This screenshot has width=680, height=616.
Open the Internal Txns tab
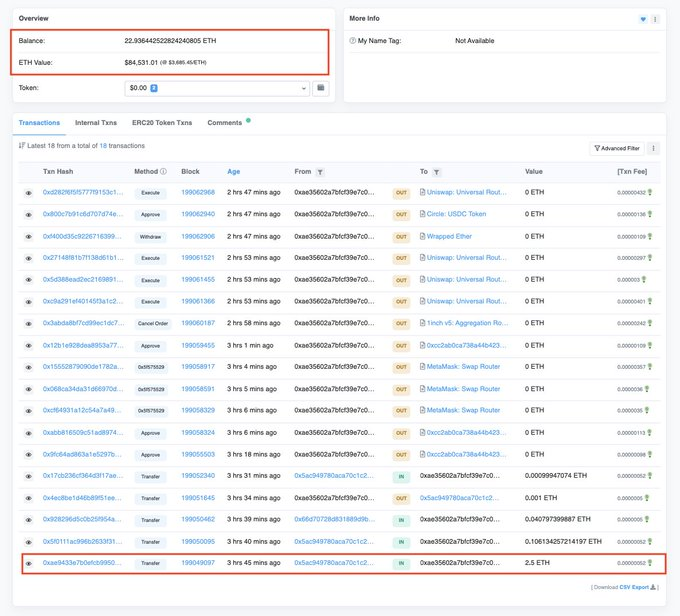[96, 123]
